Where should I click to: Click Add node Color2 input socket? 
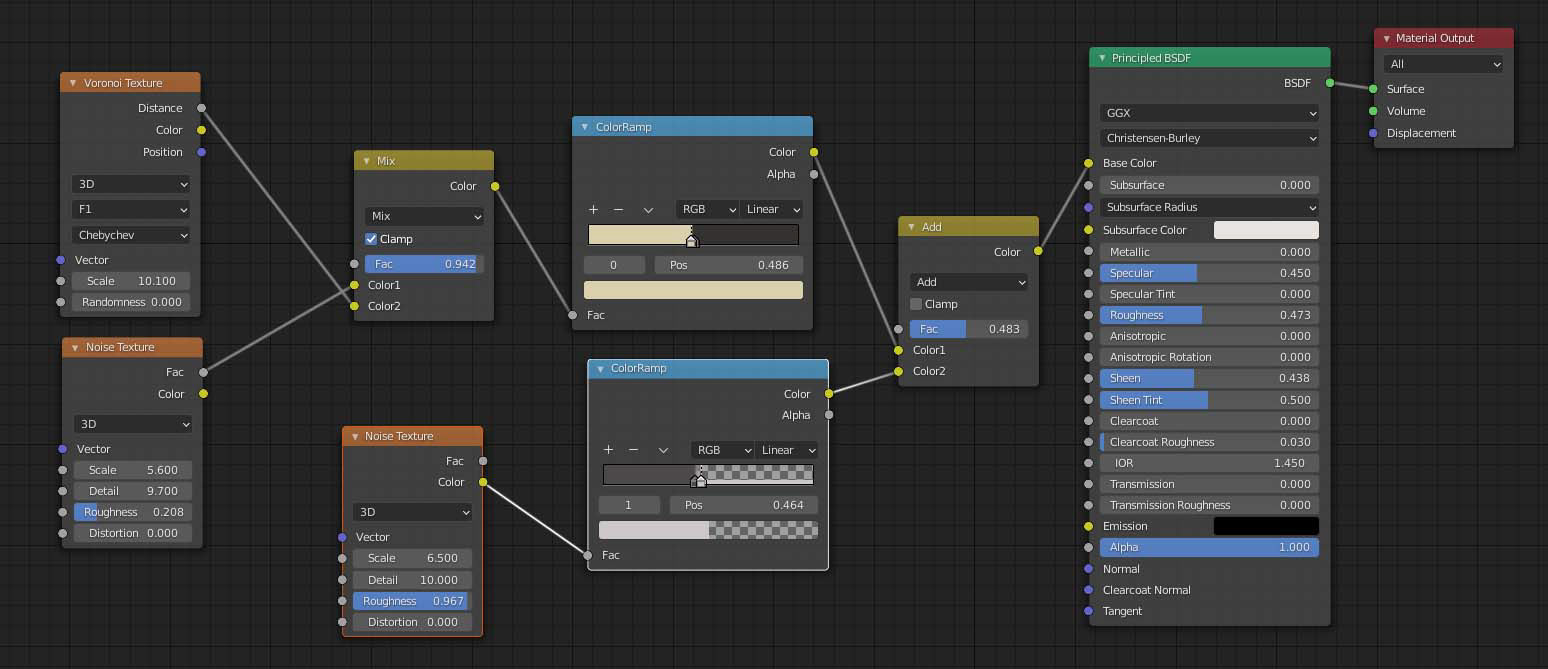(x=899, y=371)
